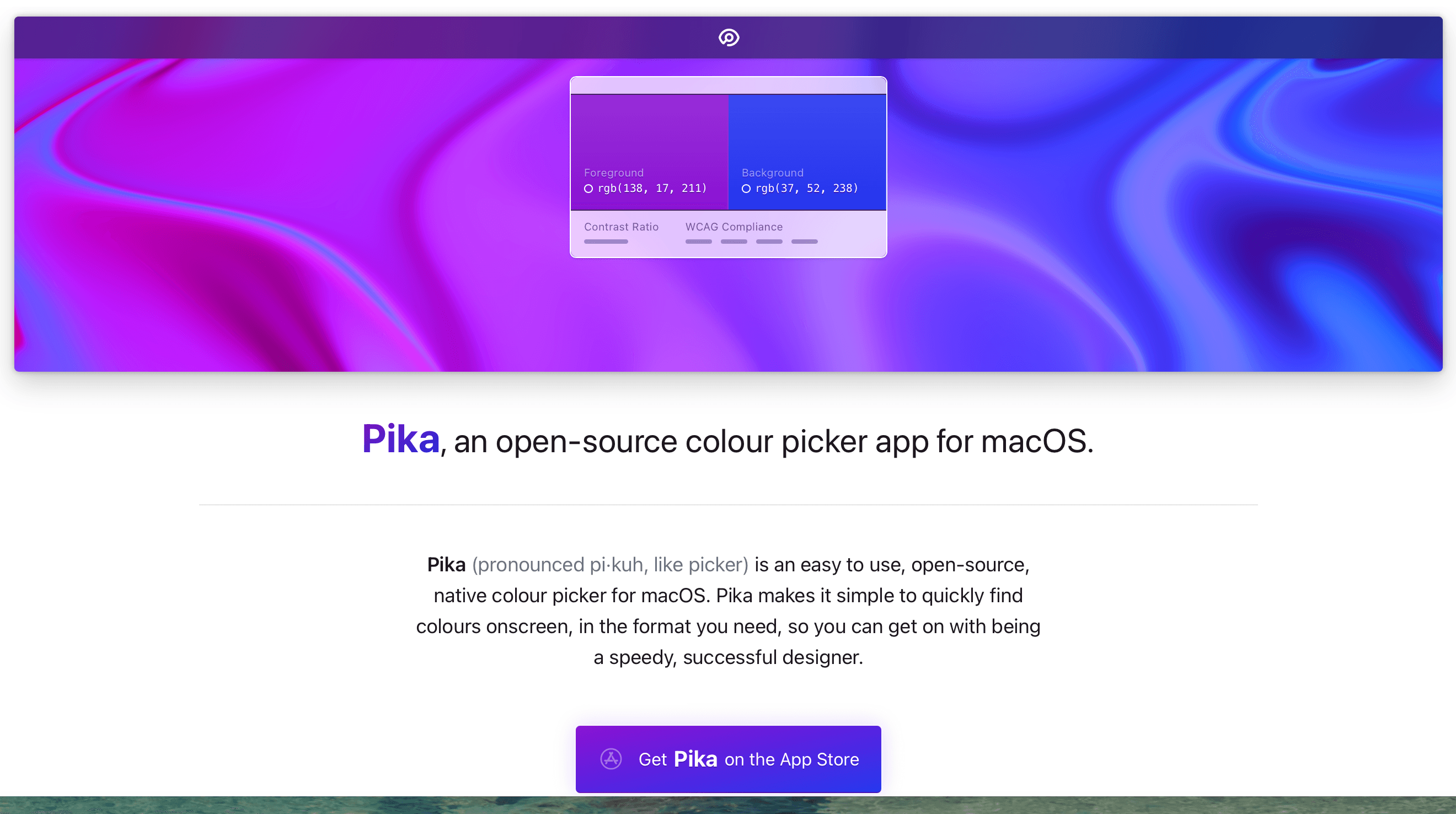Click the Foreground label in the preview window
Screen dimensions: 1456x814
click(x=614, y=173)
